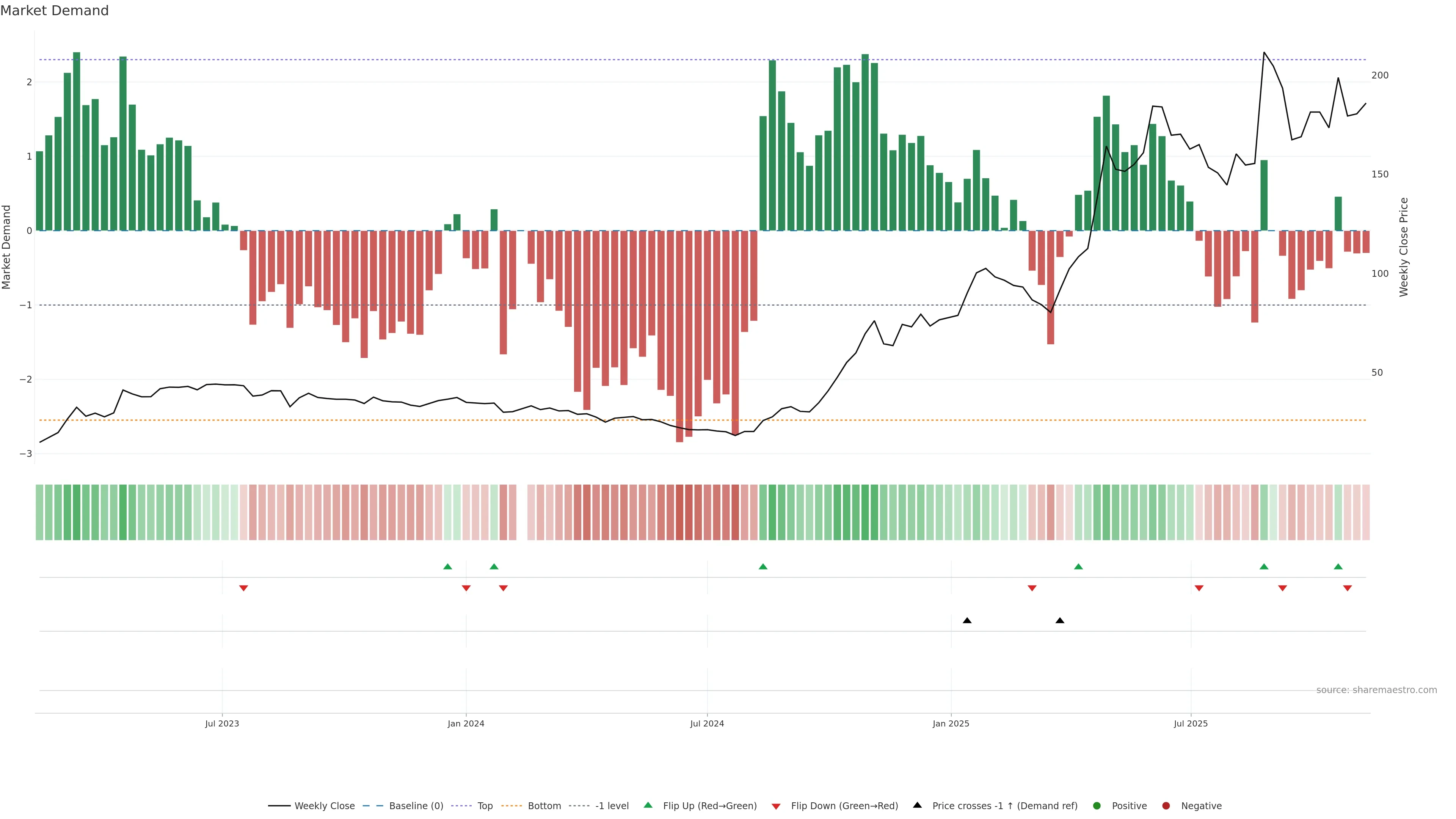
Task: Click red flip-down marker between Jan 2025 and Jul 2025
Action: point(1032,588)
